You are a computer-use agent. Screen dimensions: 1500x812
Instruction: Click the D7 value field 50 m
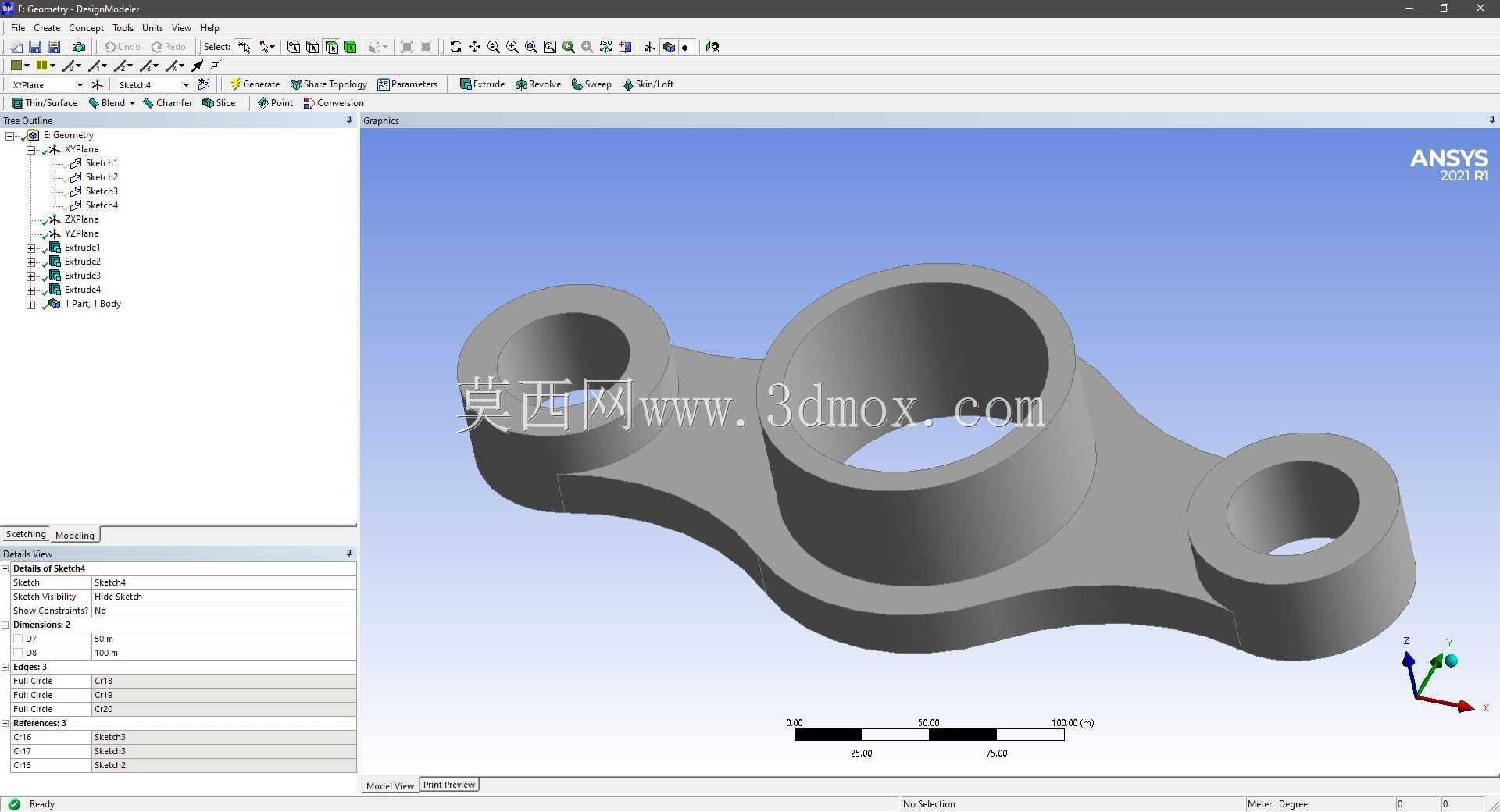tap(223, 639)
